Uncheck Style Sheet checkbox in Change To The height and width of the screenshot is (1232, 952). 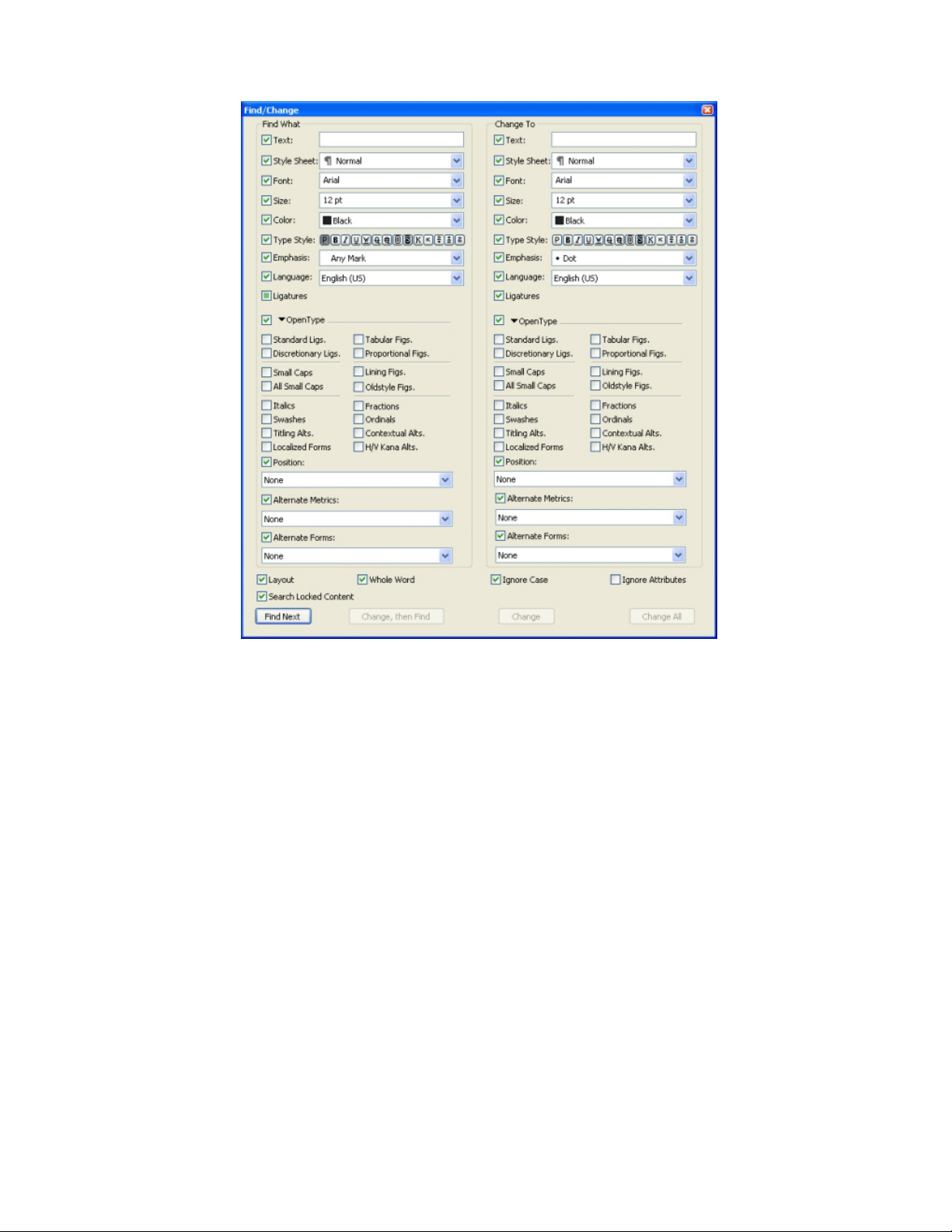point(499,161)
